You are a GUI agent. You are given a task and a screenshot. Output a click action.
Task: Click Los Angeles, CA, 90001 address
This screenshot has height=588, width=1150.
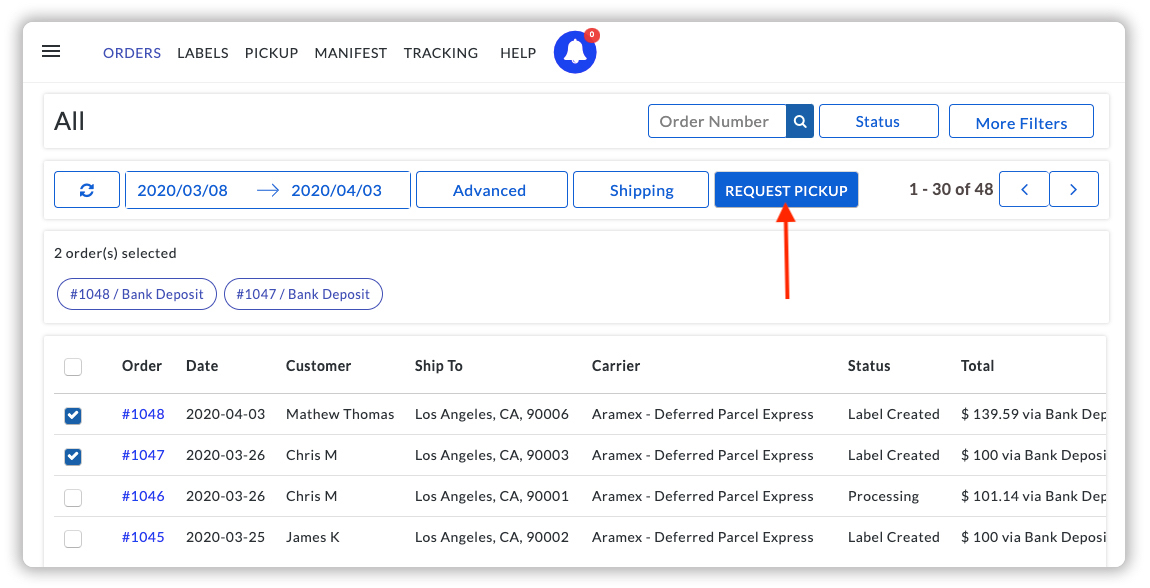point(491,496)
